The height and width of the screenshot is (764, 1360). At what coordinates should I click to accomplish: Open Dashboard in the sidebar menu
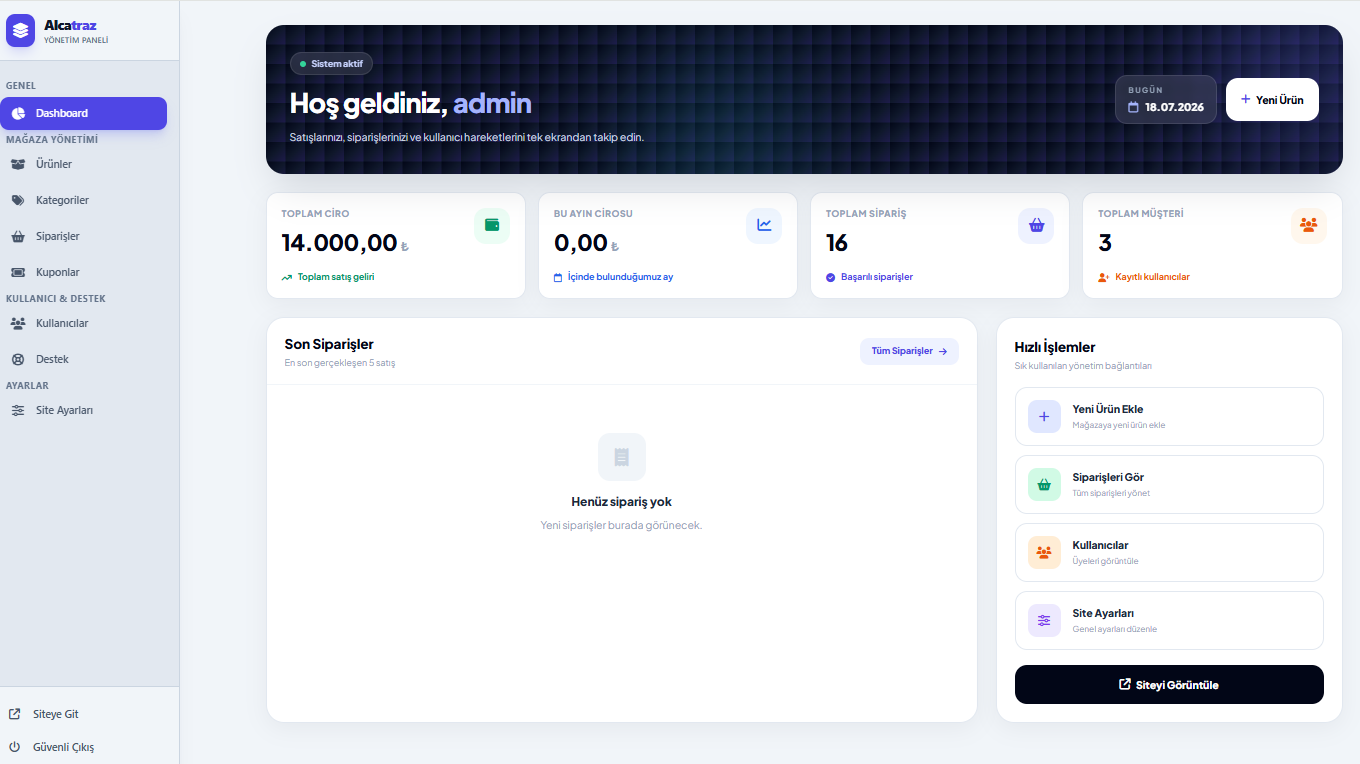tap(83, 113)
